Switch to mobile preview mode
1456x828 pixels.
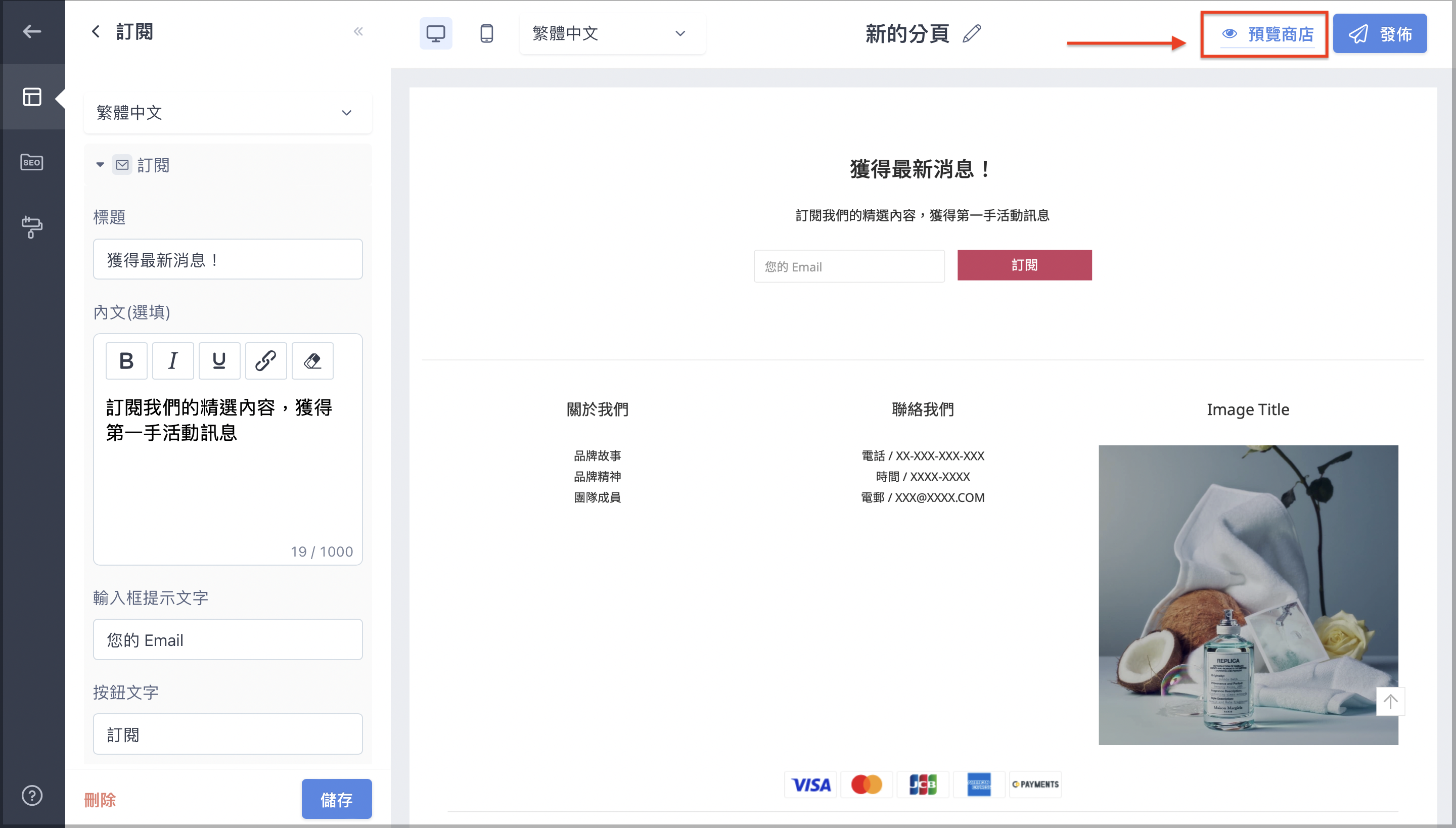click(487, 33)
